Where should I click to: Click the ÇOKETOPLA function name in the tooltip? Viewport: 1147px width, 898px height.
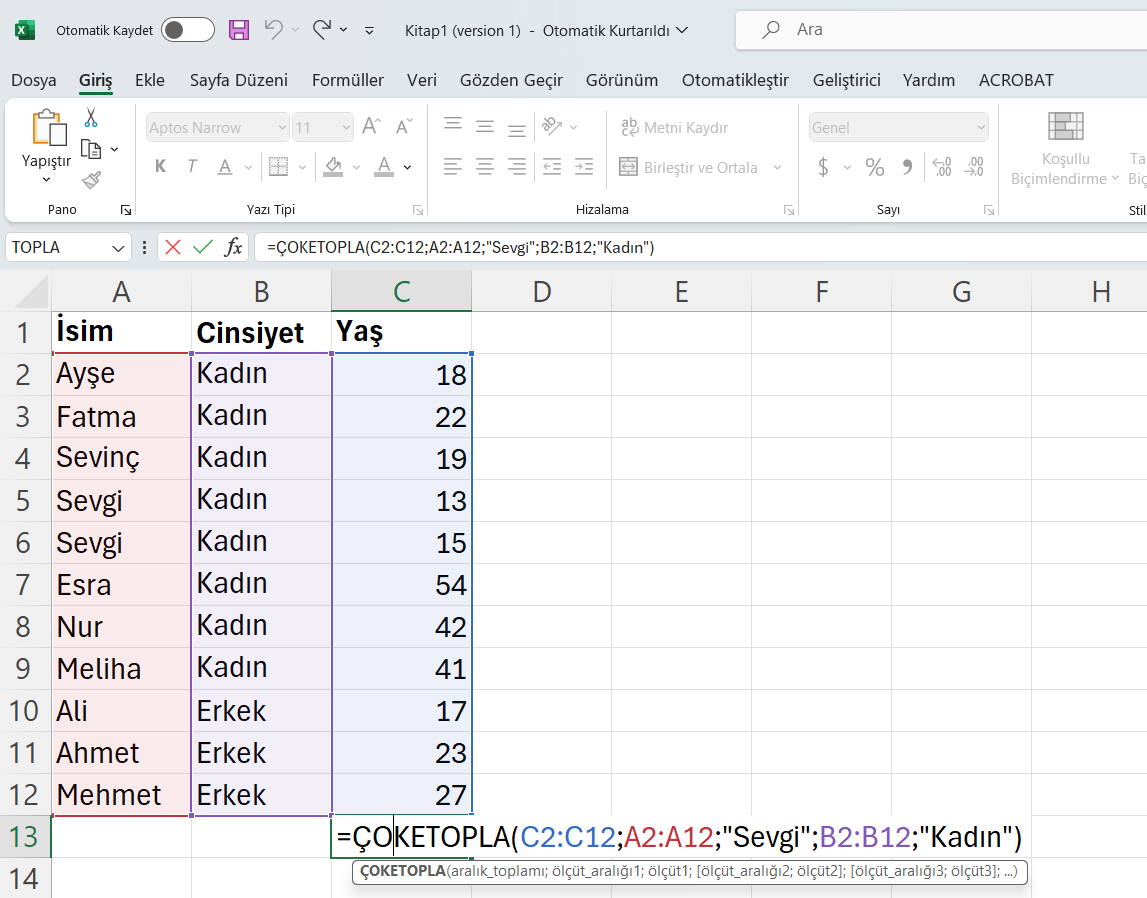tap(403, 871)
